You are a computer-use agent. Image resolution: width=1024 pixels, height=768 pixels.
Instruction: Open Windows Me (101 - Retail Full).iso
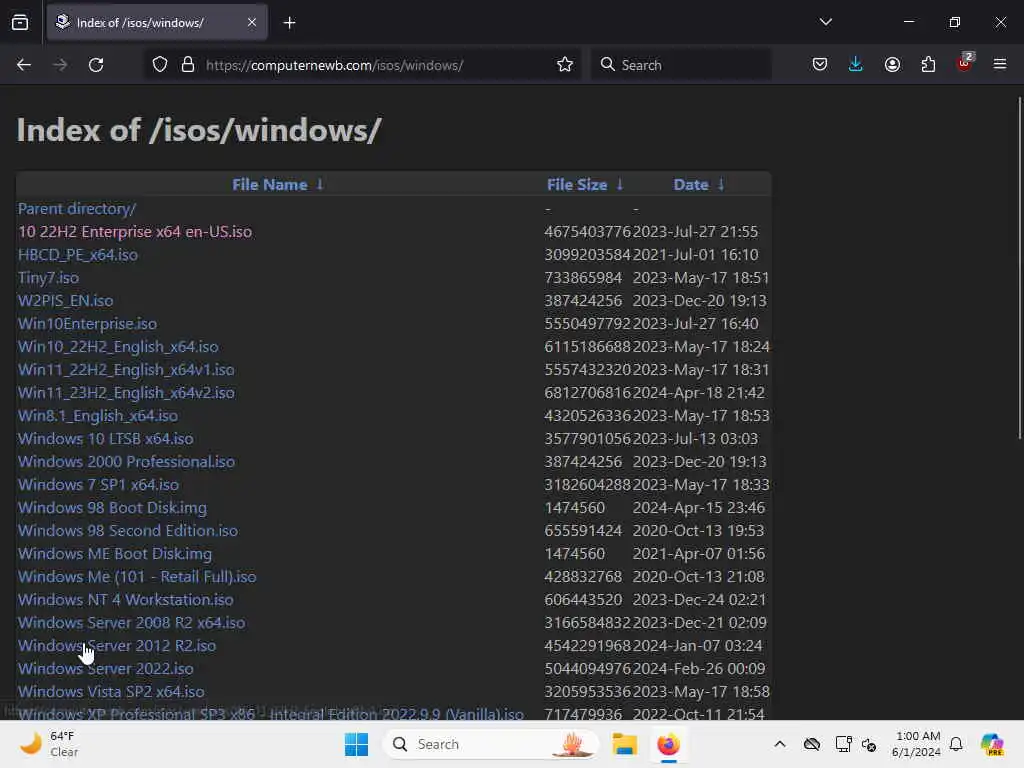tap(137, 577)
